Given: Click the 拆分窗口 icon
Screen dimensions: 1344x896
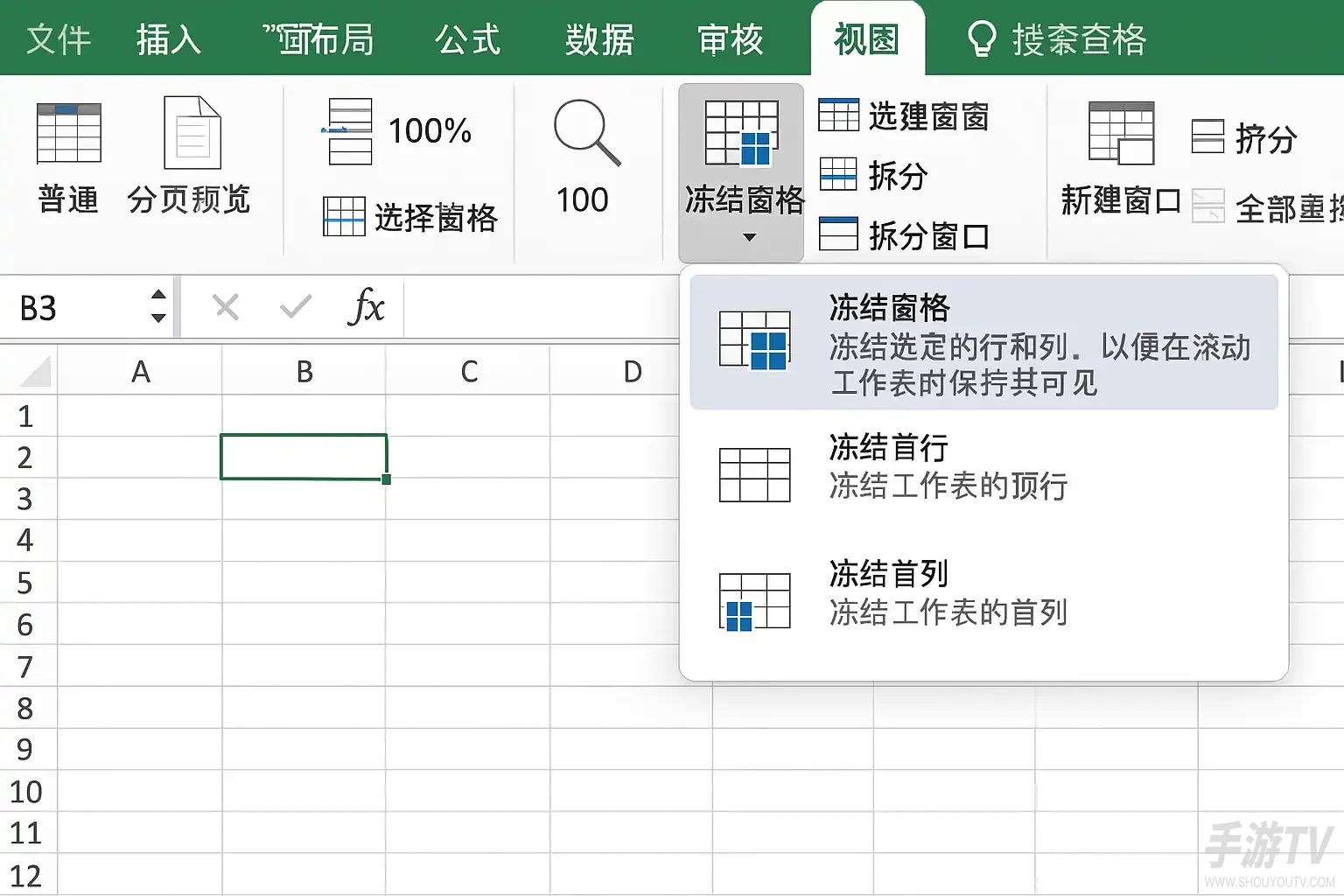Looking at the screenshot, I should coord(838,234).
